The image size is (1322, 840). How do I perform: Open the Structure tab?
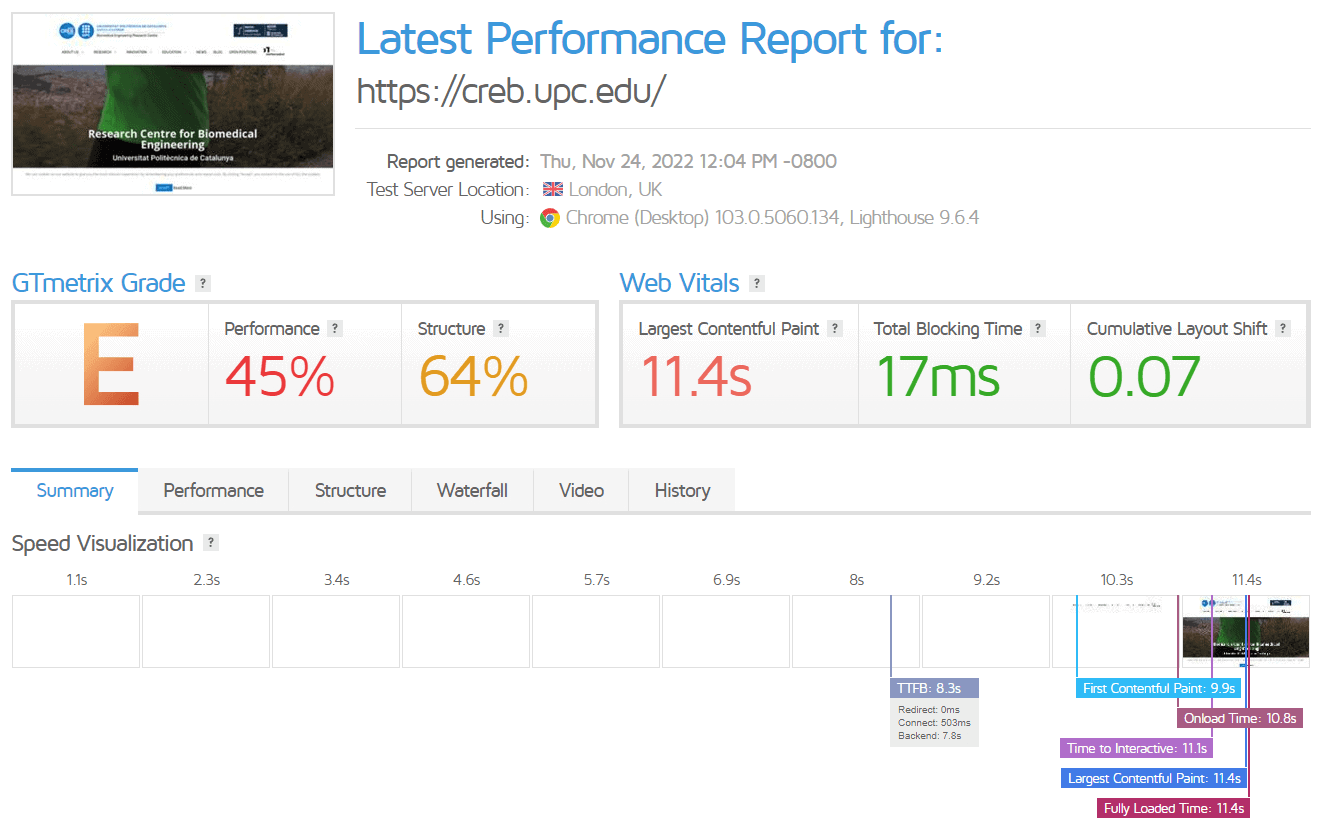(x=350, y=491)
